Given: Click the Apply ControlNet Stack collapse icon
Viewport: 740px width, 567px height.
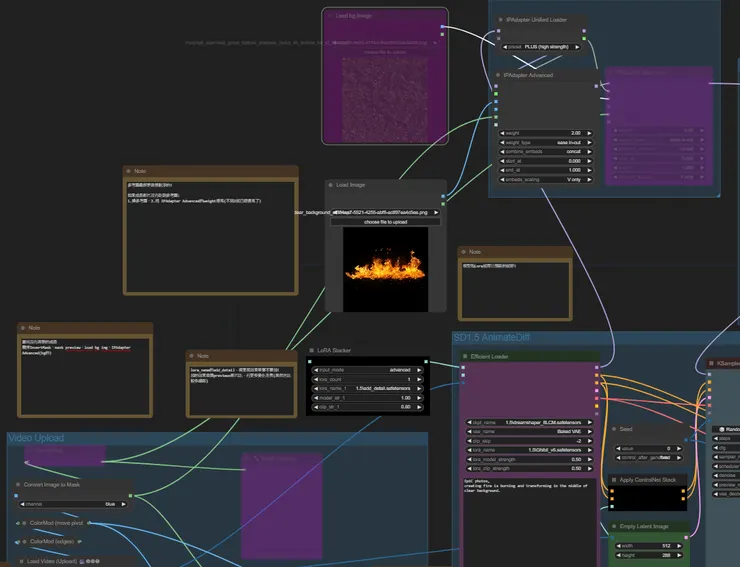Looking at the screenshot, I should point(614,480).
